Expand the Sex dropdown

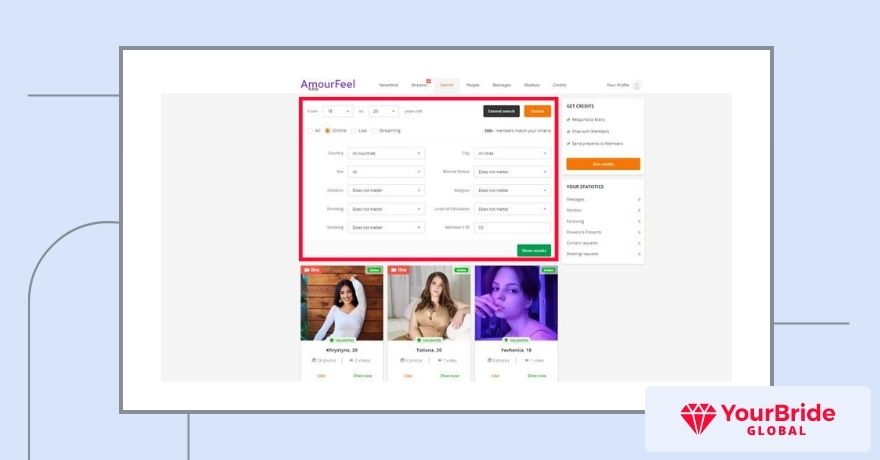click(386, 172)
